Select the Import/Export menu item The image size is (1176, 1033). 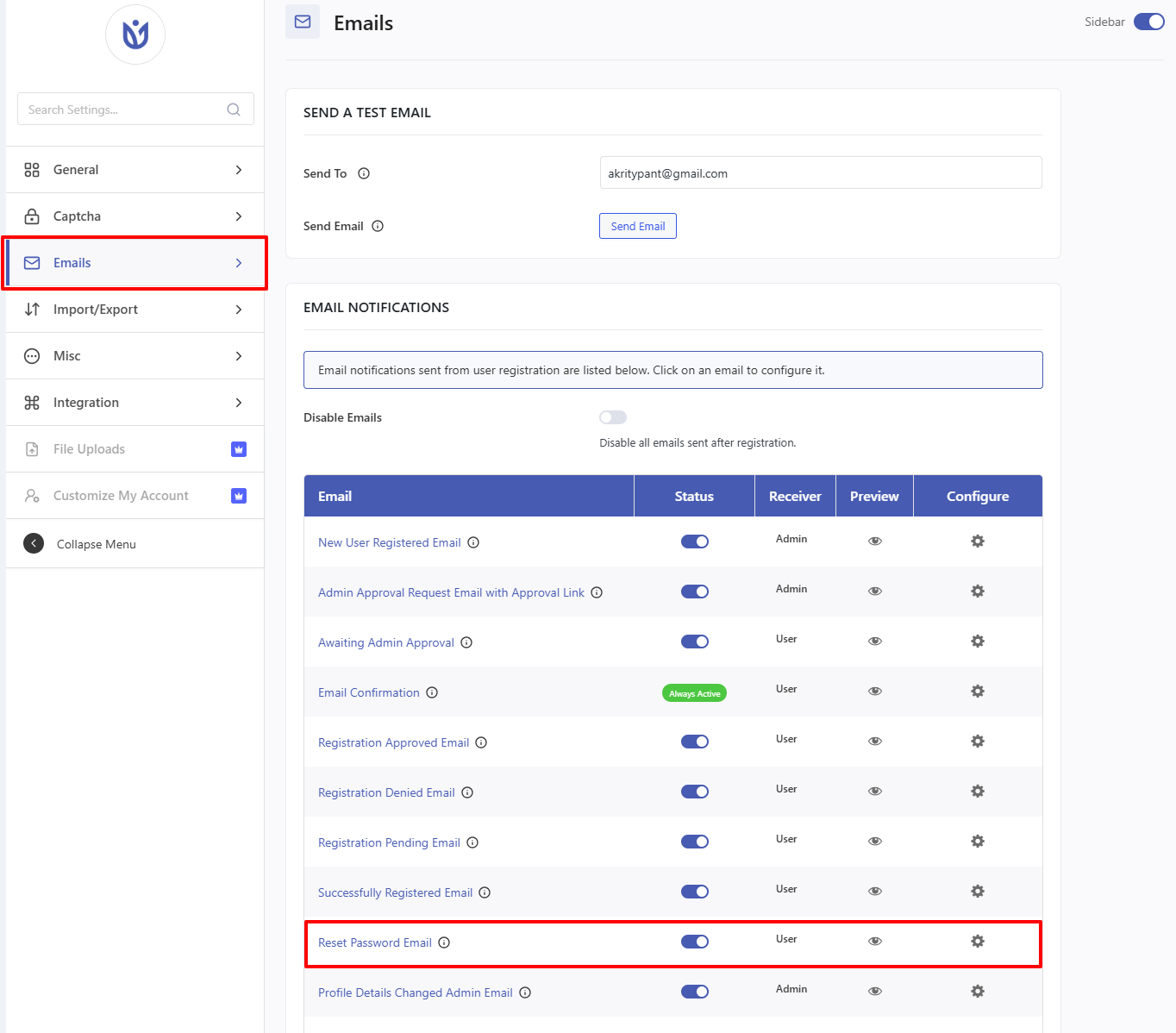pos(134,310)
